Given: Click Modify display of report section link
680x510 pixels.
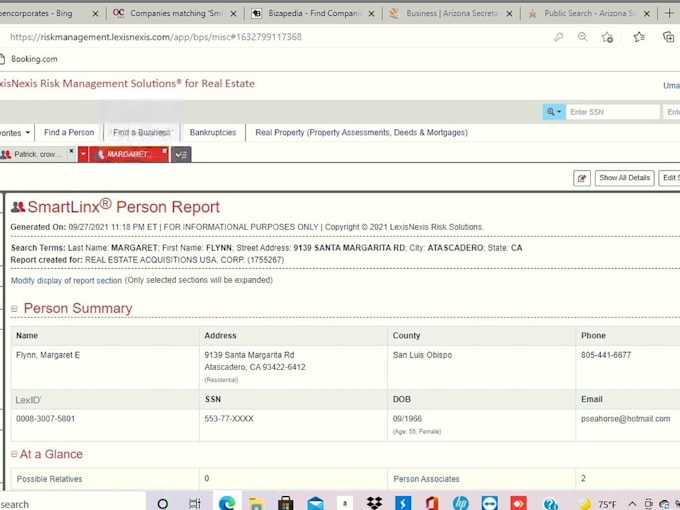Looking at the screenshot, I should [x=66, y=281].
